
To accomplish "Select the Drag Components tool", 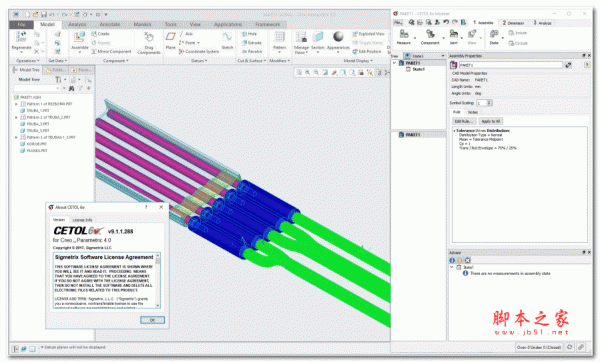I will coord(148,43).
